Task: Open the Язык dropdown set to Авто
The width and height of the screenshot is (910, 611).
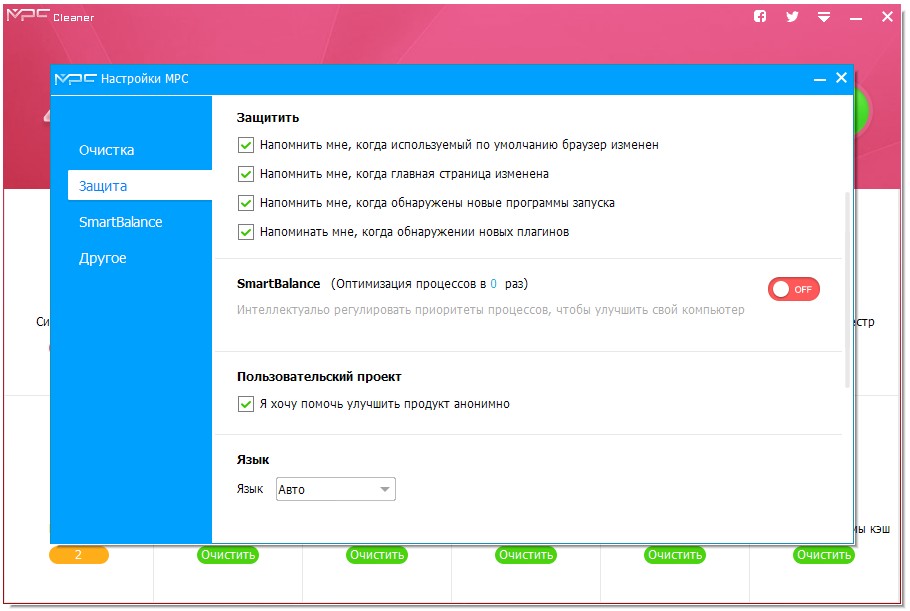Action: coord(335,489)
